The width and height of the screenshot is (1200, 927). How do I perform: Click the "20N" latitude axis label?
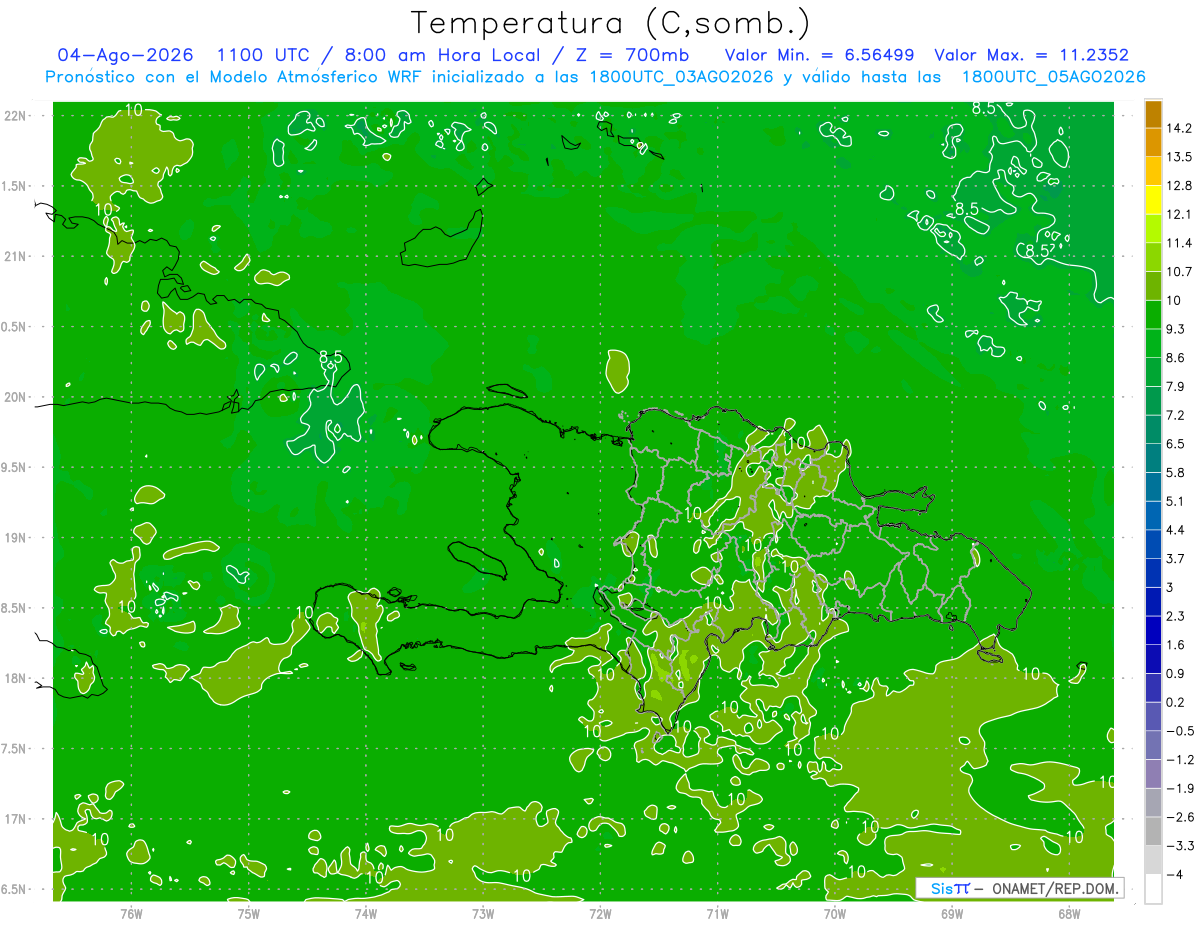17,397
